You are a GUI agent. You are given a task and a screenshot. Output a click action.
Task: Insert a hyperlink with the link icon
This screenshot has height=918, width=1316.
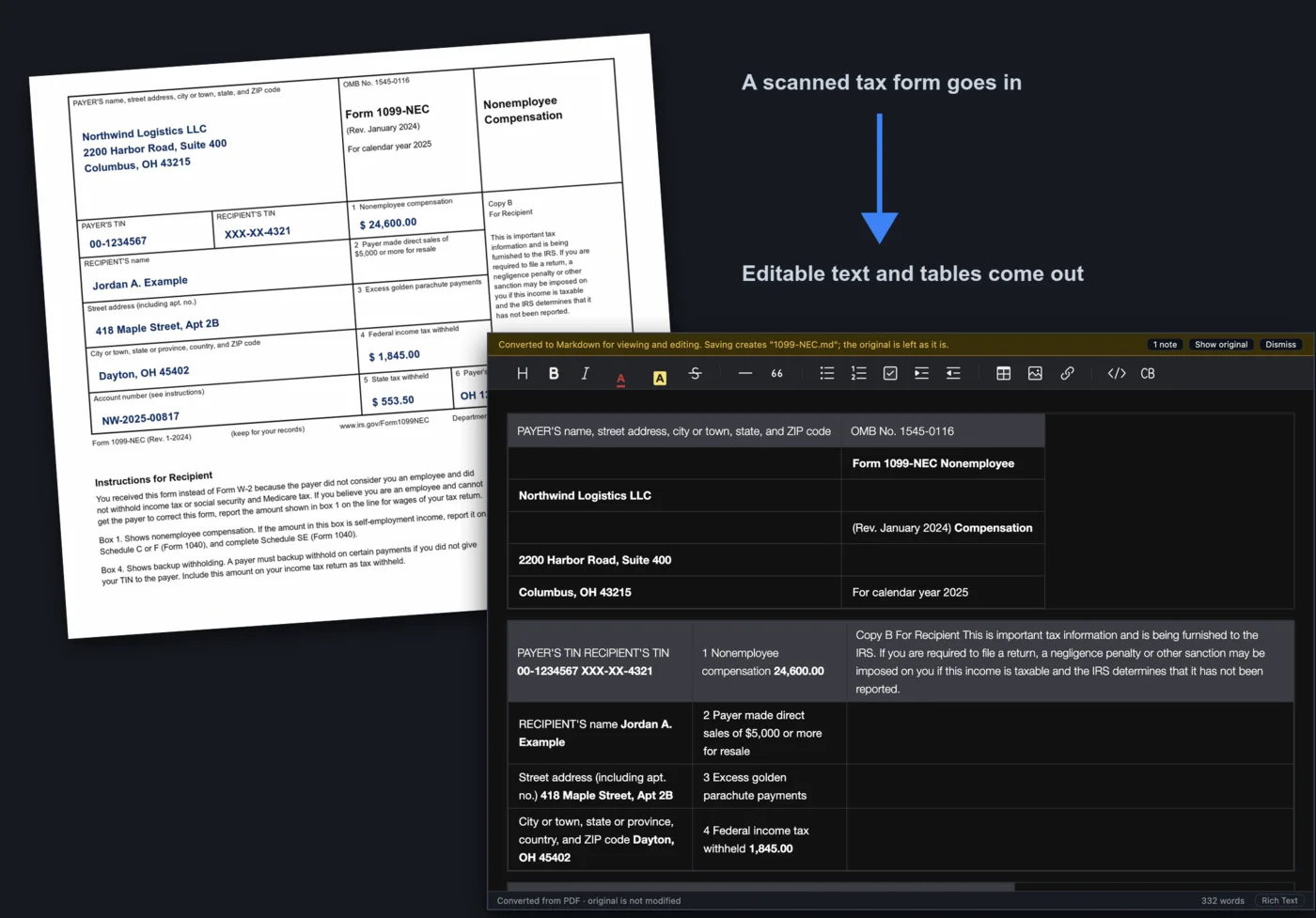point(1067,373)
